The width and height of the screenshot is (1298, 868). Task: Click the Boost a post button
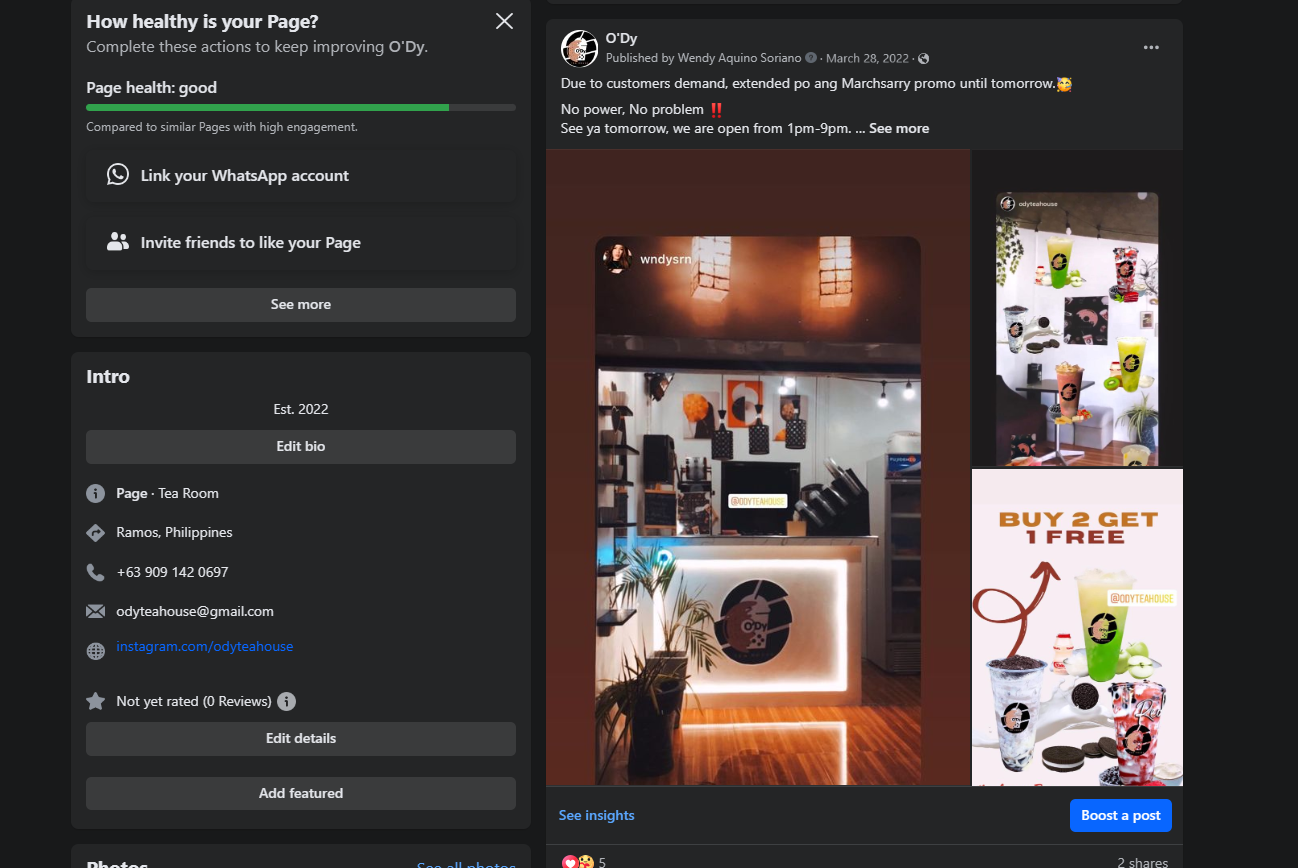point(1120,815)
